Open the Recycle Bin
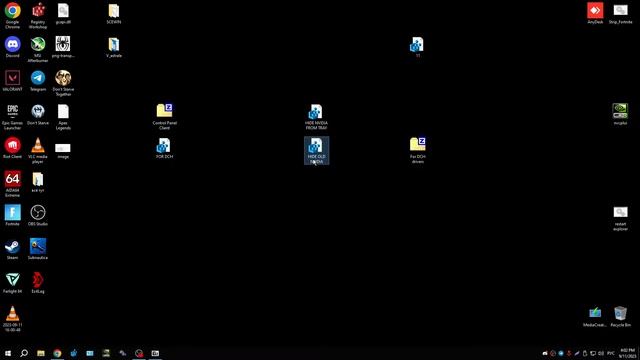 tap(620, 316)
